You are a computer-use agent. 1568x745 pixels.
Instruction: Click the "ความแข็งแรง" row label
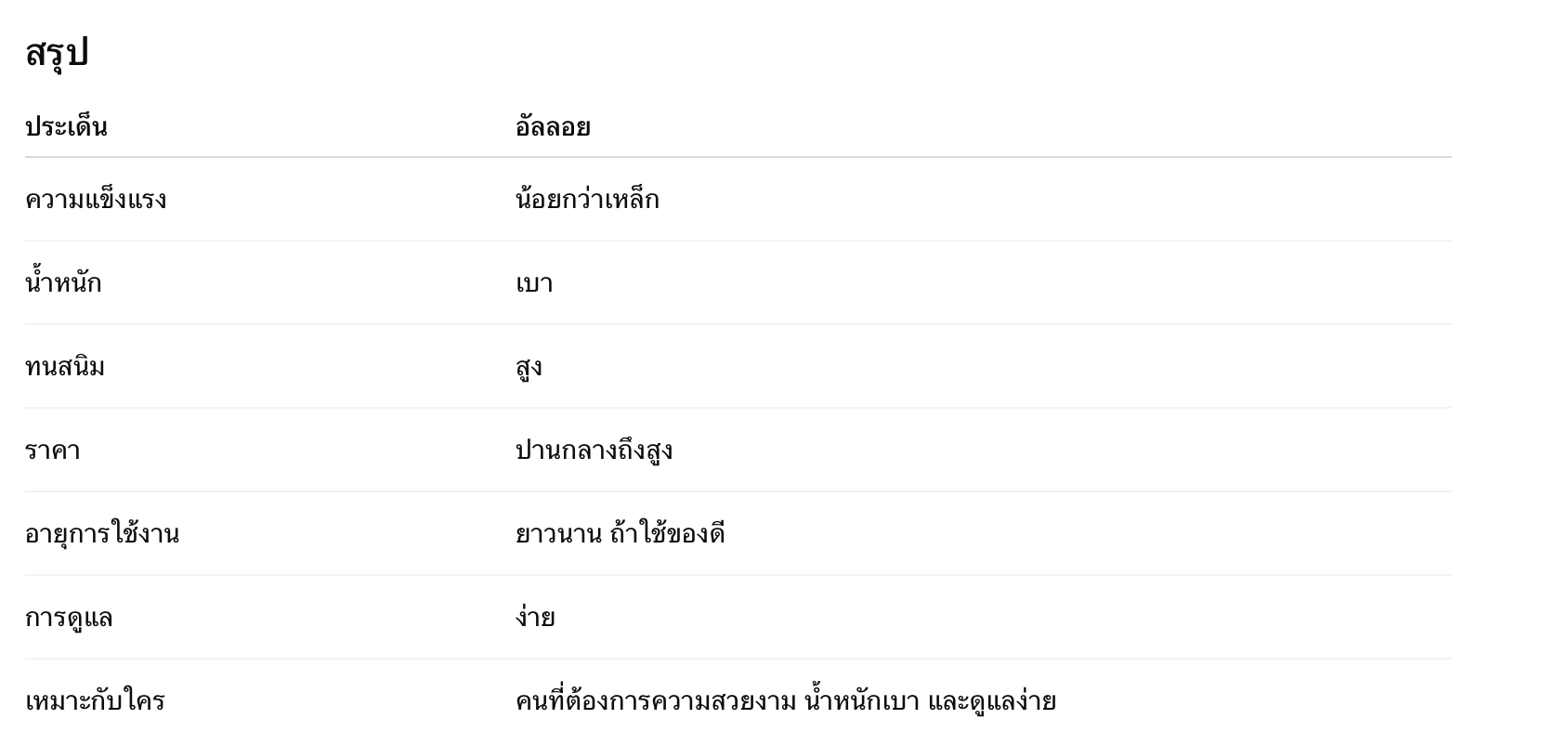click(96, 200)
